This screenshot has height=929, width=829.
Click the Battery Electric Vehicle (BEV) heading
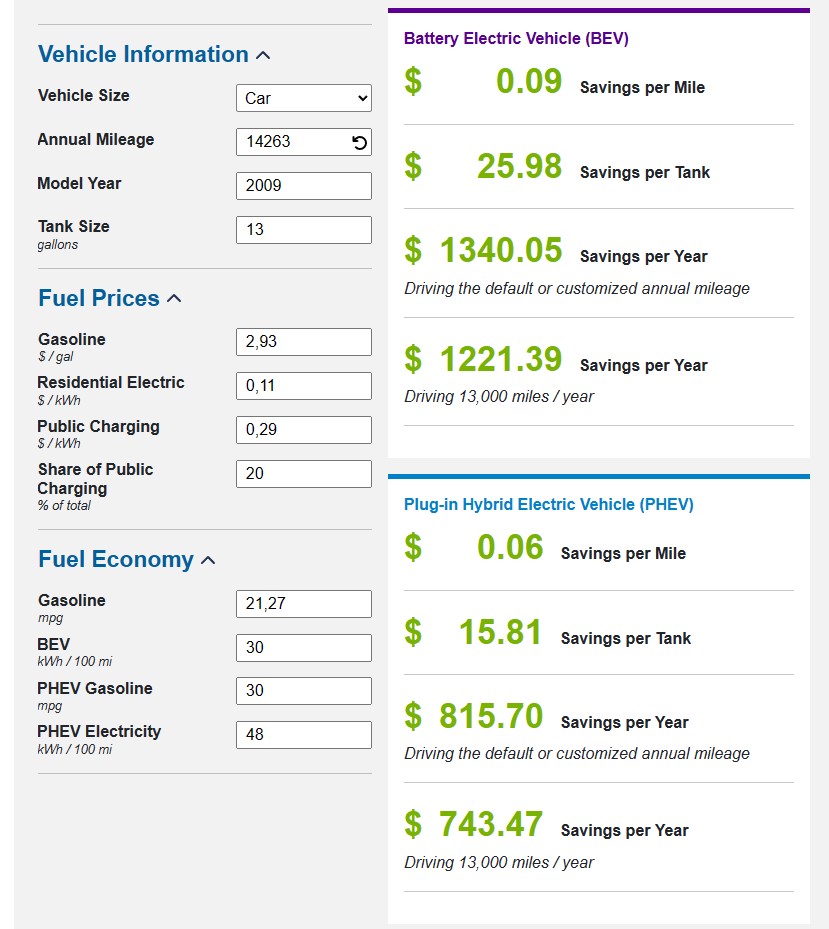(x=516, y=39)
